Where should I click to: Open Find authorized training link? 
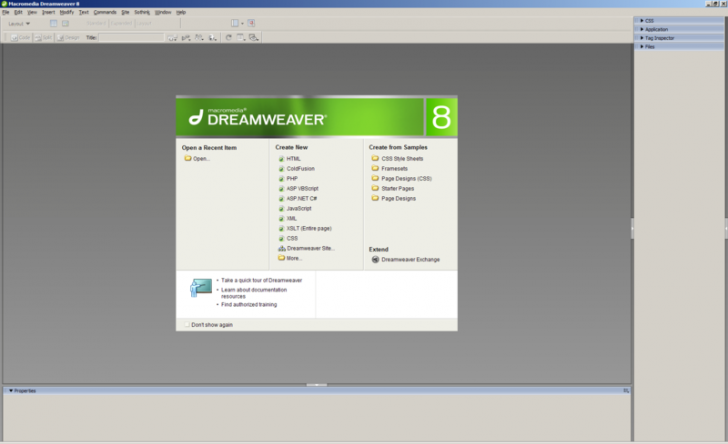pos(249,304)
